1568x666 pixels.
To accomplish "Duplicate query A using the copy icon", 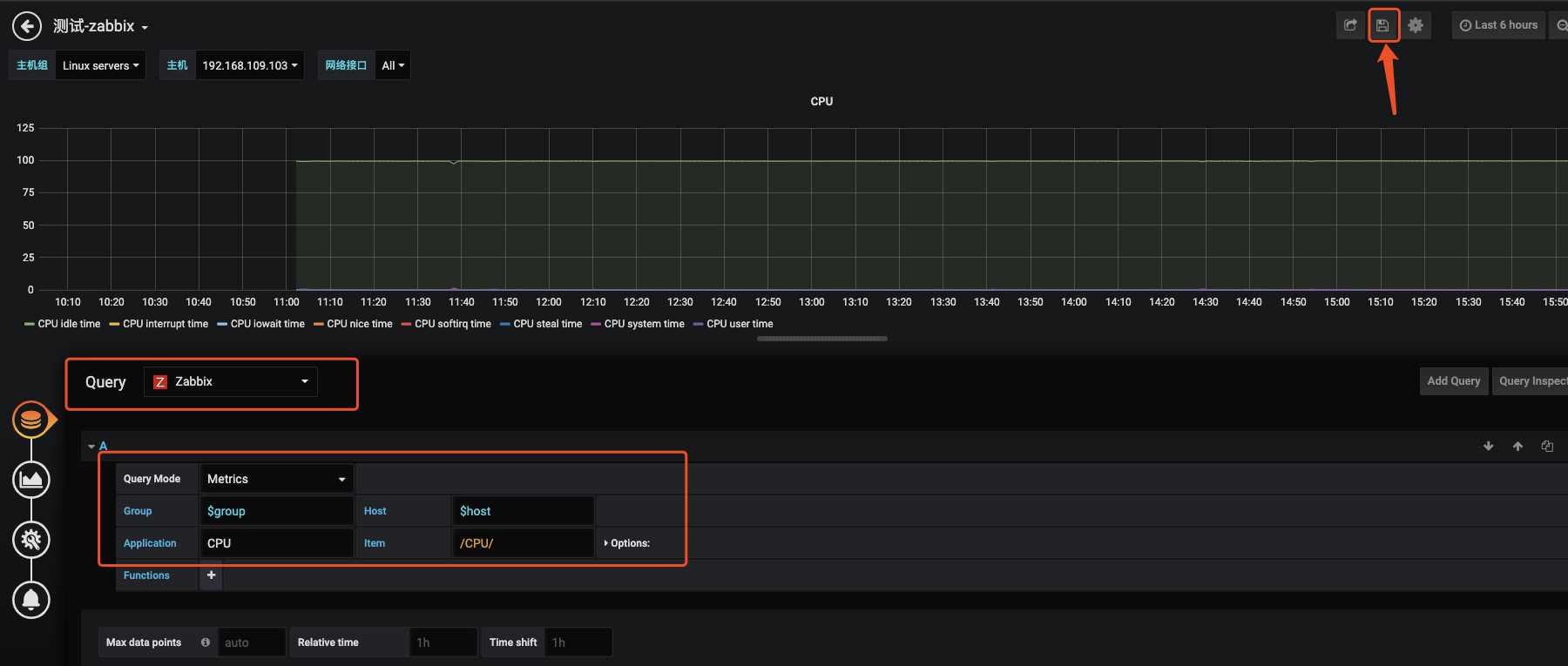I will (x=1547, y=446).
